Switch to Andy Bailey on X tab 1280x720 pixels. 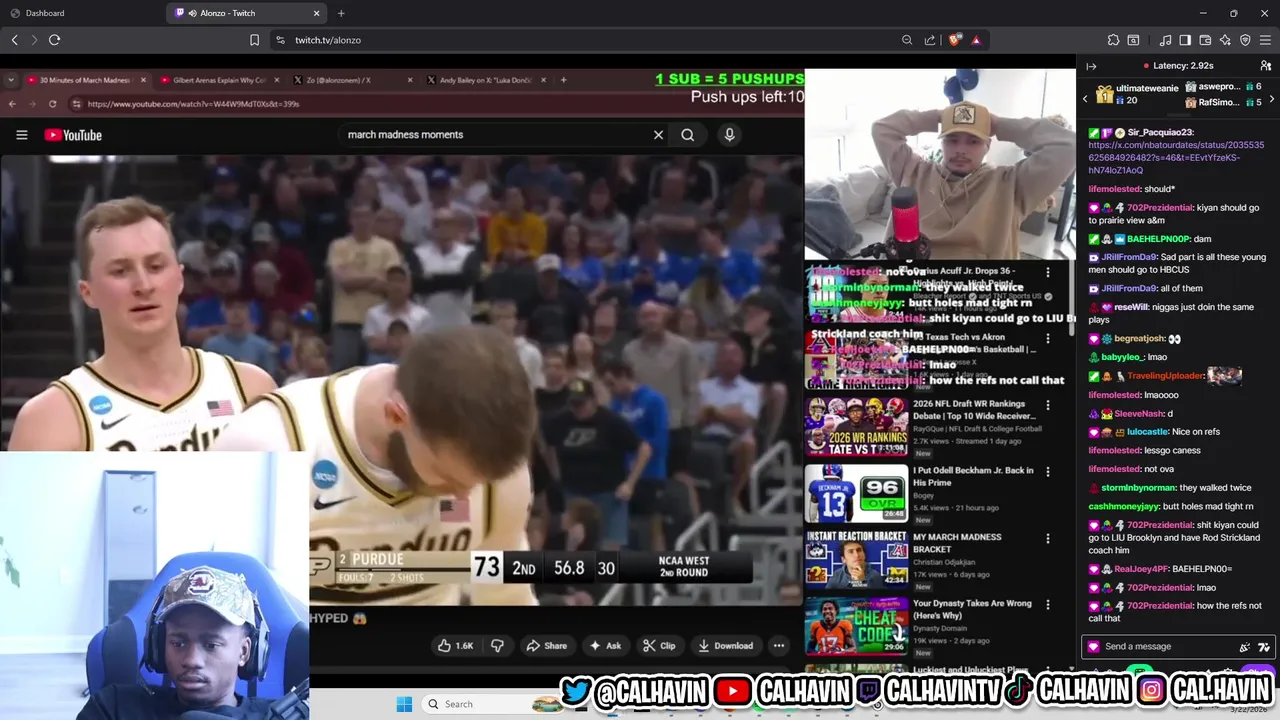(x=485, y=80)
